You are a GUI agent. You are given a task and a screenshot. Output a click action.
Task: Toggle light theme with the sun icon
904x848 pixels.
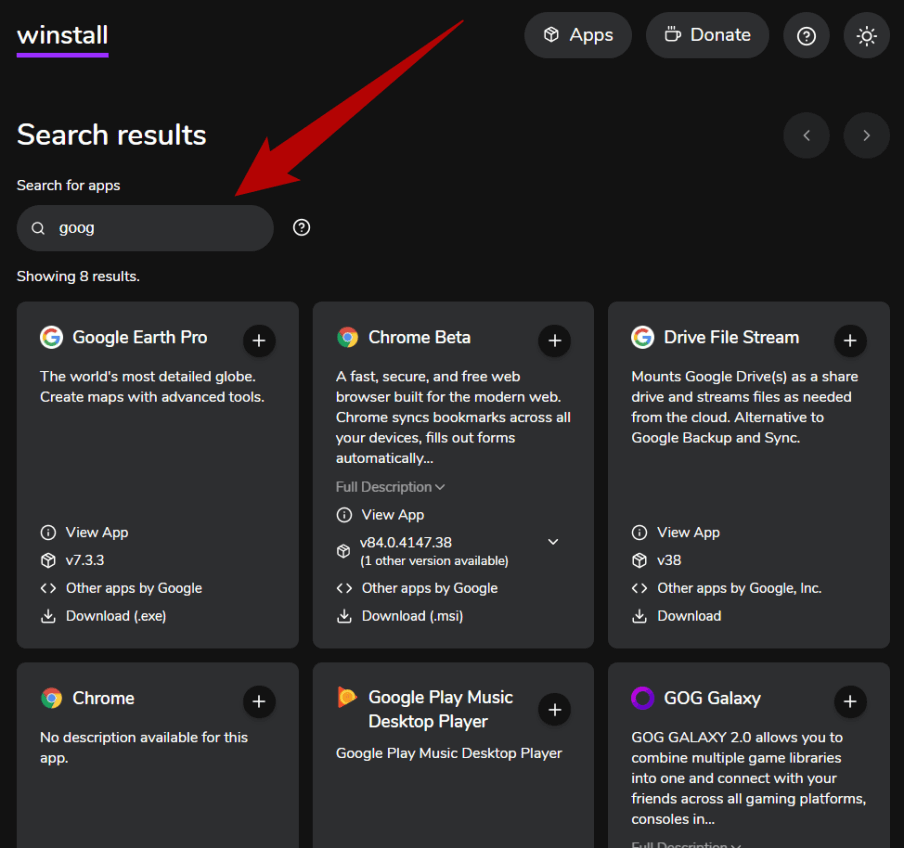pyautogui.click(x=866, y=36)
